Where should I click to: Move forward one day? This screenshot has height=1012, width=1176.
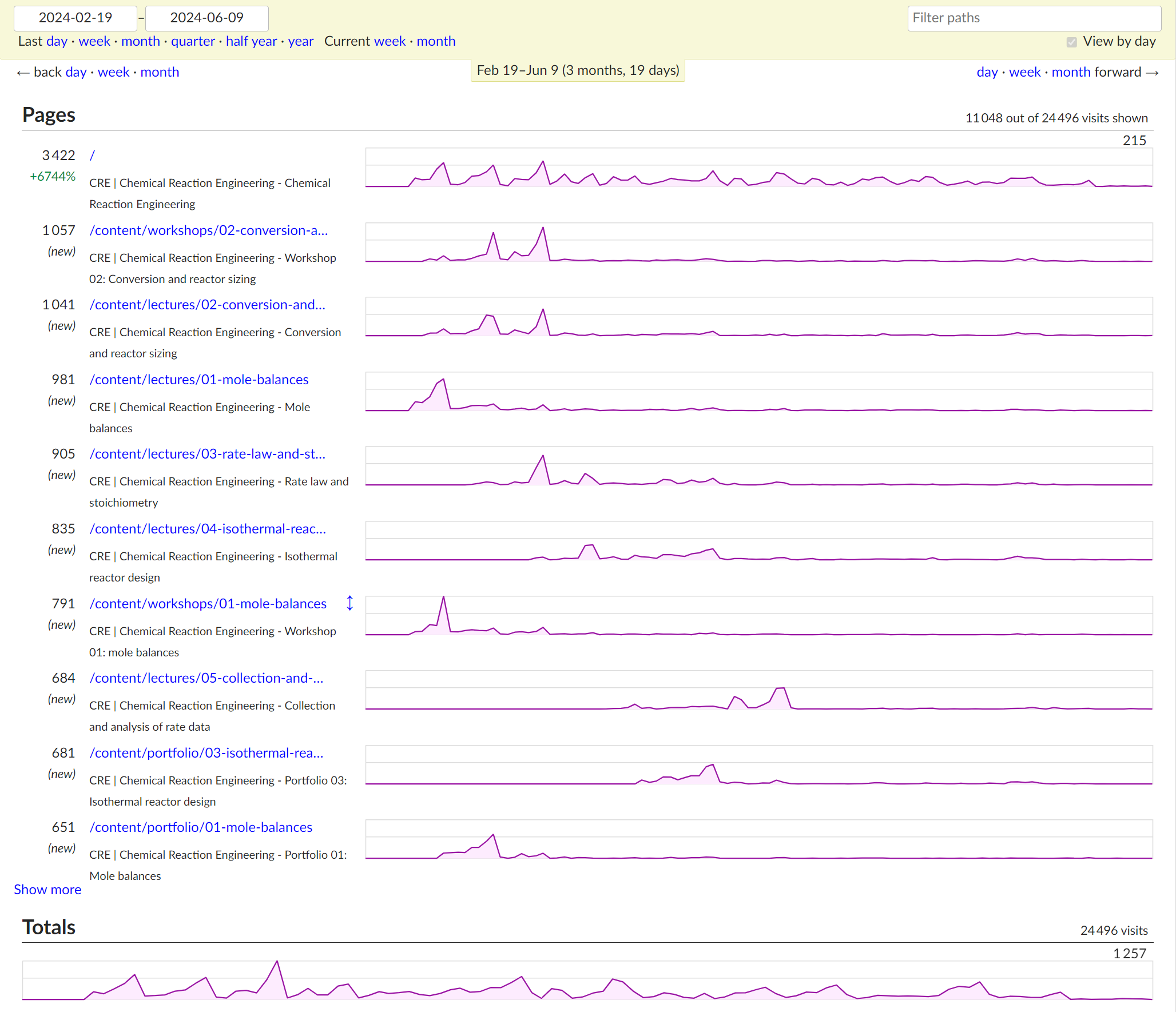pos(987,72)
